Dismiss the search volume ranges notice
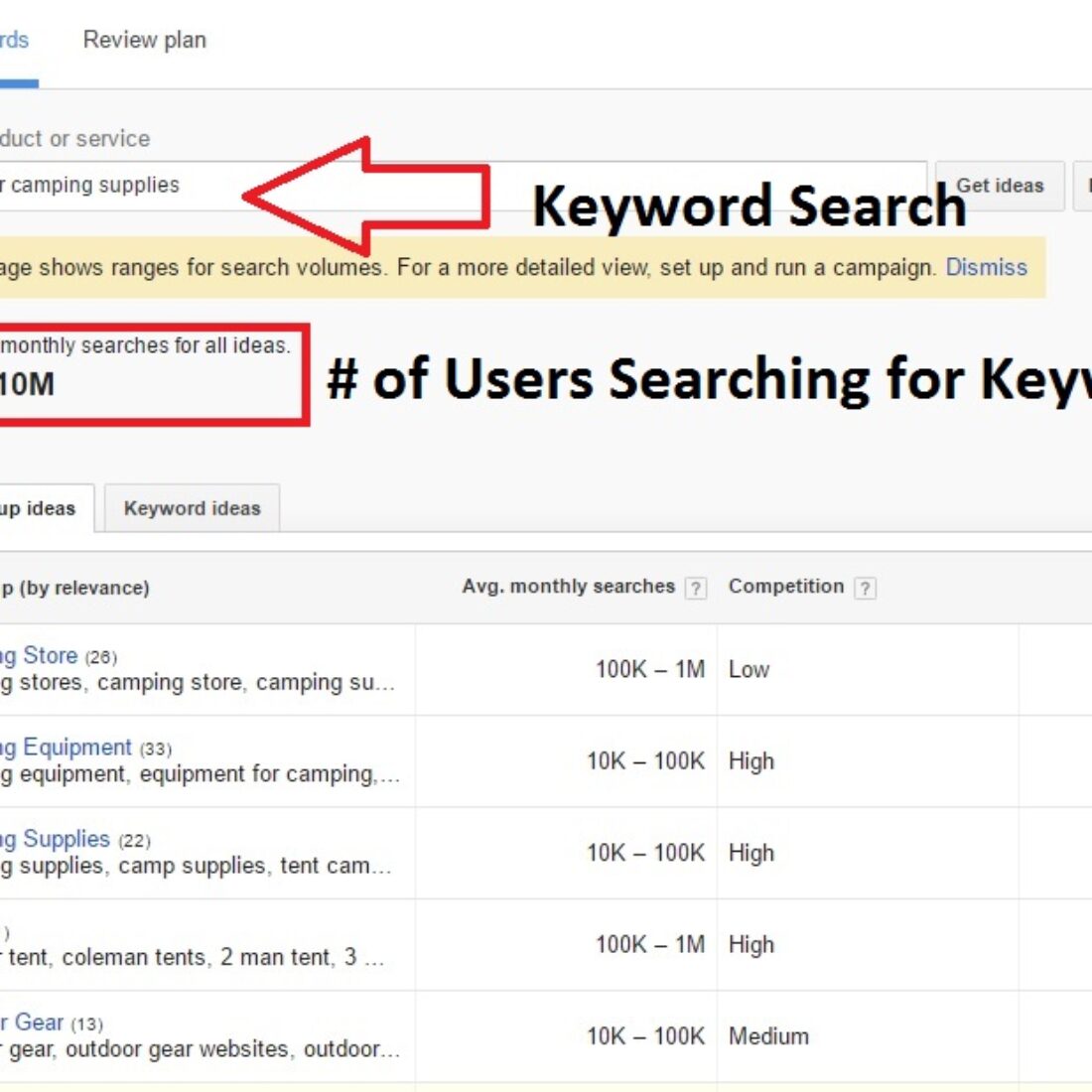1092x1092 pixels. 986,267
